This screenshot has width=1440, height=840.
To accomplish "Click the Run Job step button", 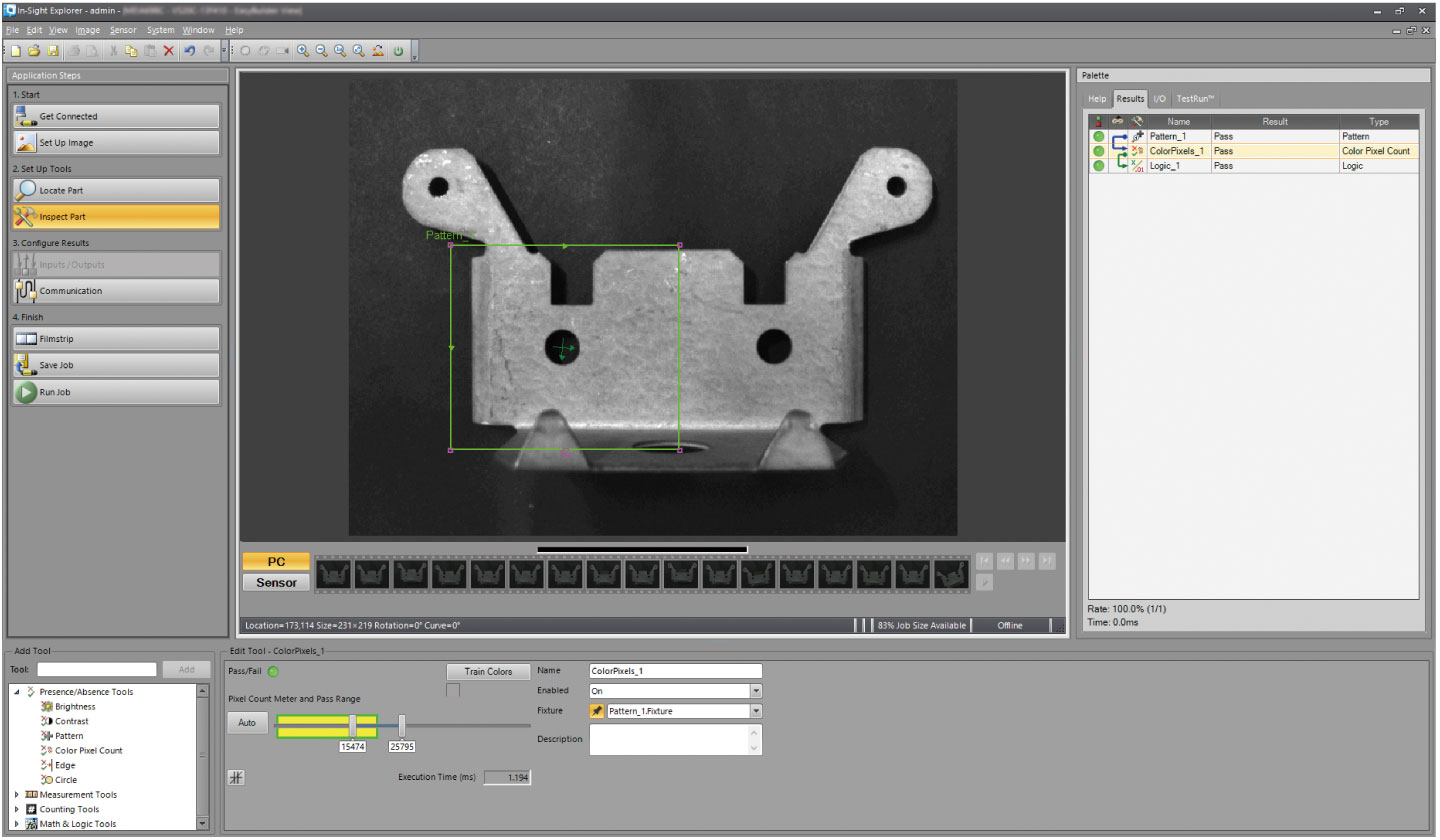I will pyautogui.click(x=116, y=392).
